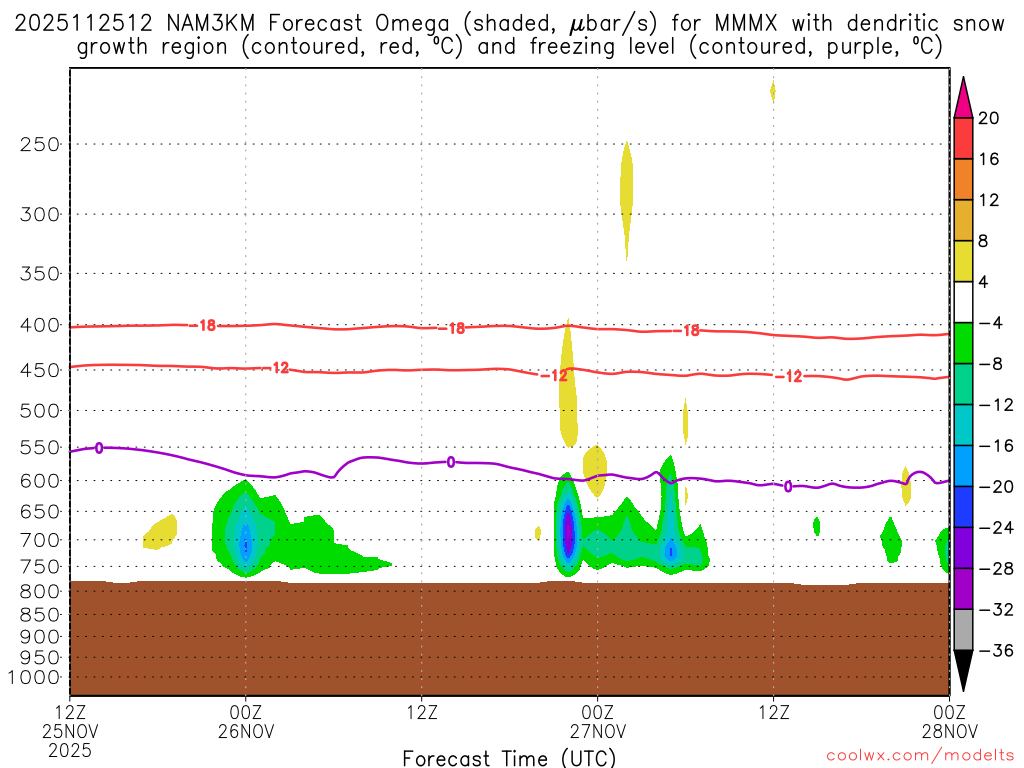Click the red colorbar segment between 16 and 20

(963, 138)
